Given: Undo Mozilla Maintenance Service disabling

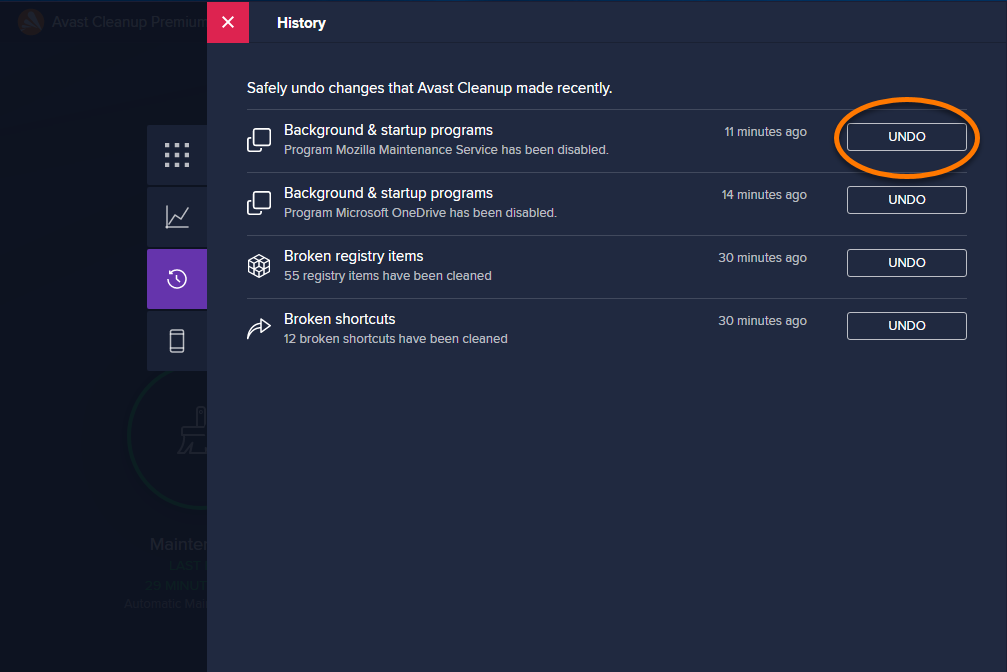Looking at the screenshot, I should [x=906, y=137].
